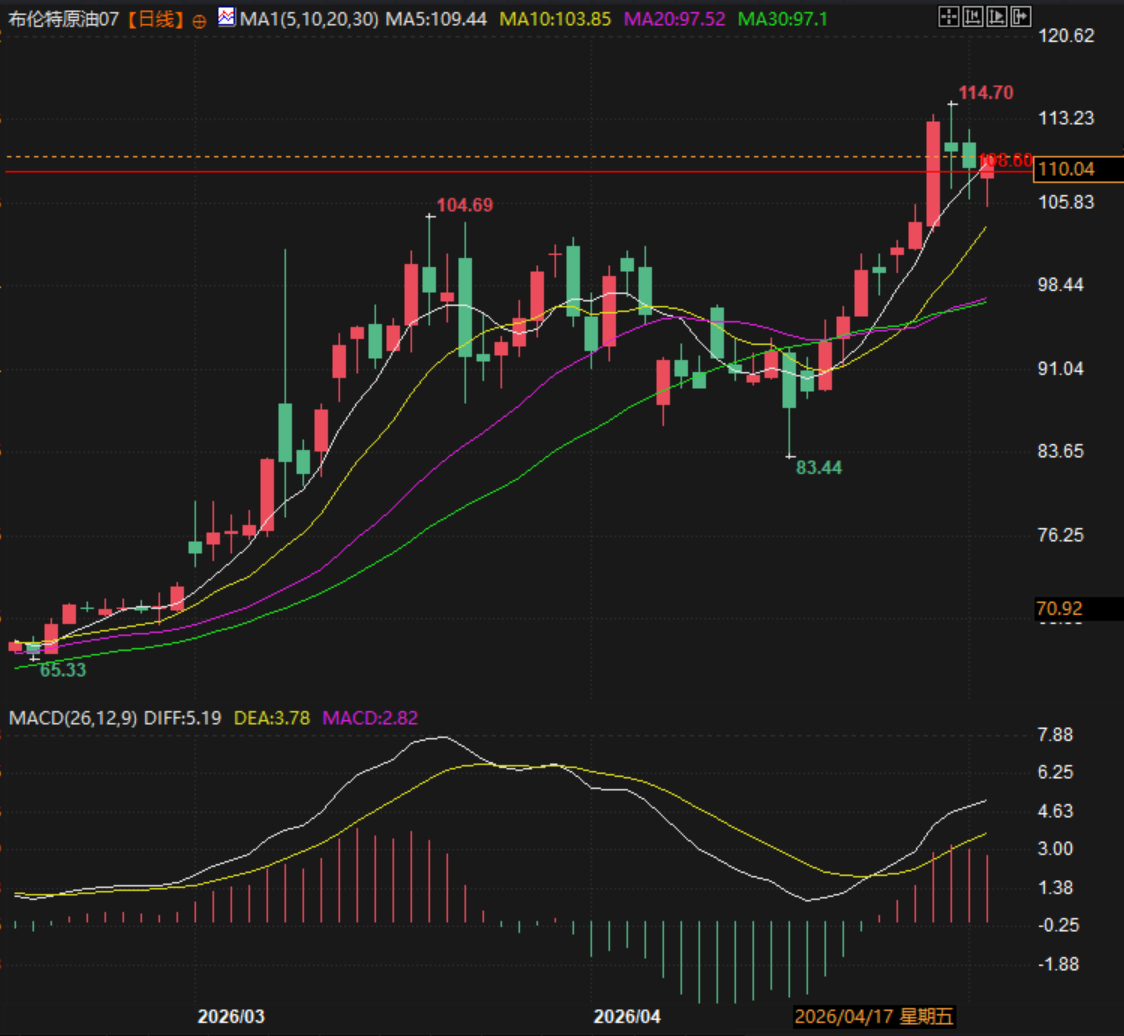1124x1036 pixels.
Task: Click the 98.44 price axis label
Action: [x=1061, y=285]
